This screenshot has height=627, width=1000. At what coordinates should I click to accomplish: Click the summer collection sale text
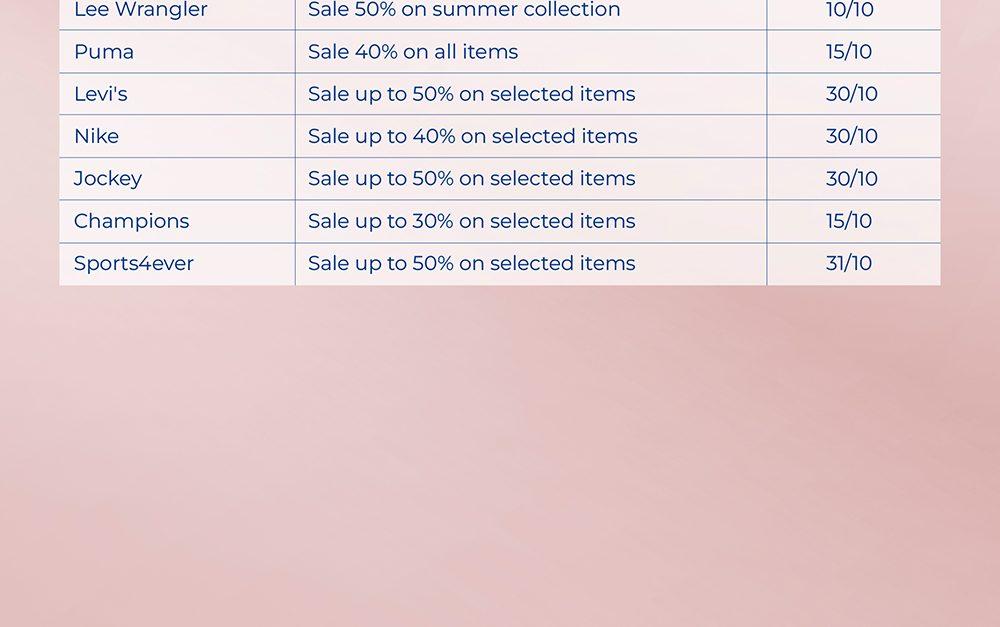pyautogui.click(x=464, y=10)
